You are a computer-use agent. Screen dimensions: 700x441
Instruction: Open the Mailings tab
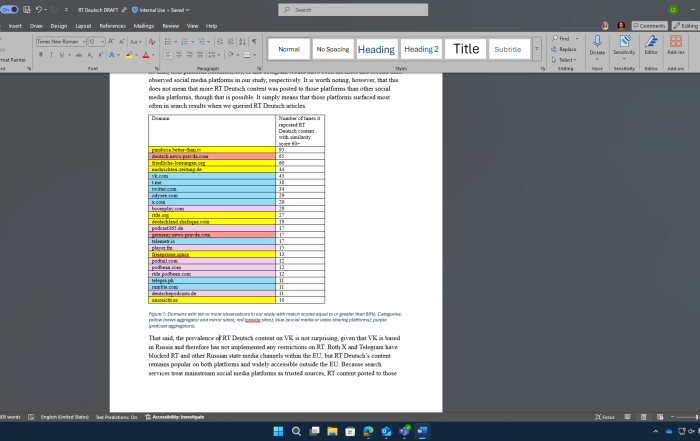coord(144,26)
